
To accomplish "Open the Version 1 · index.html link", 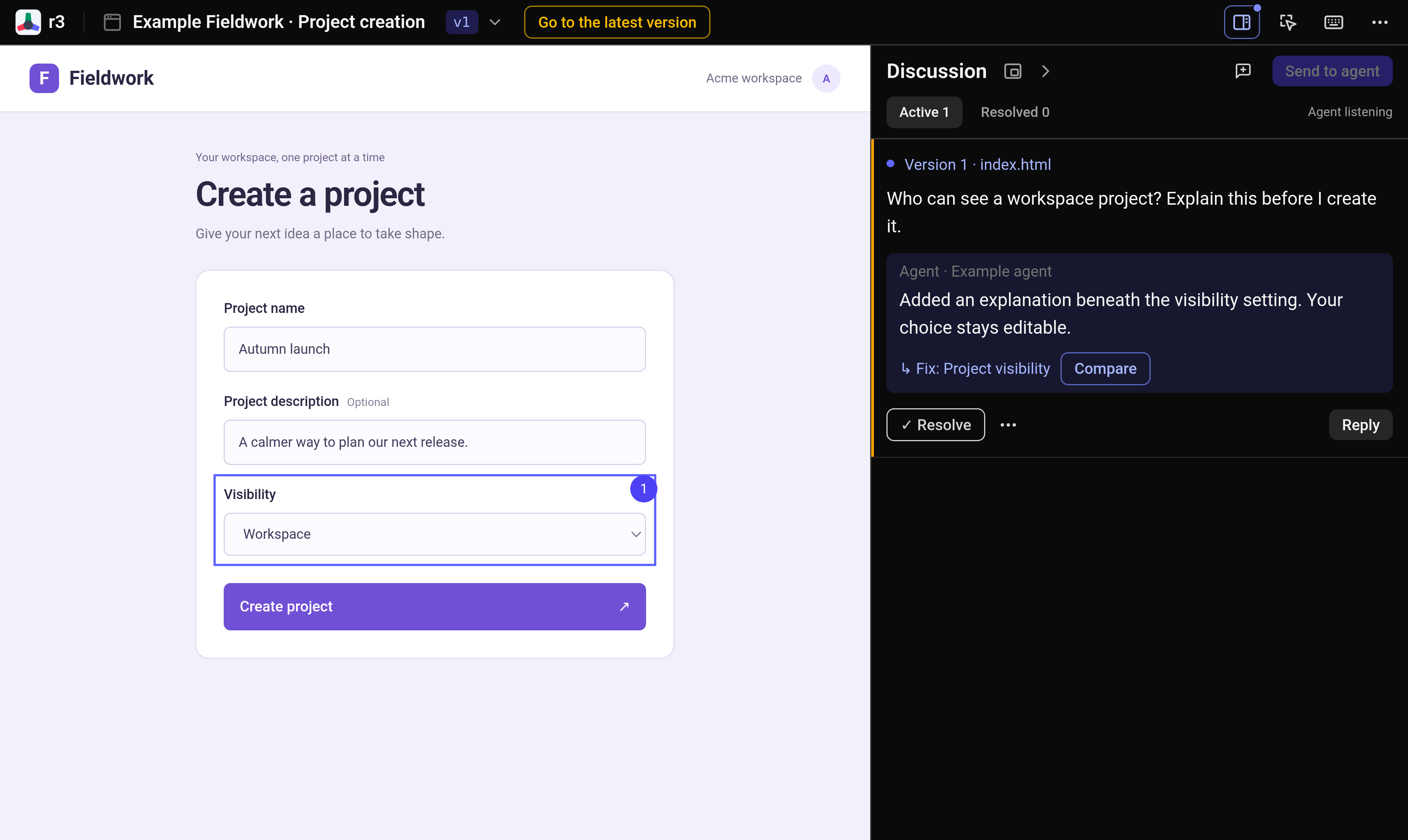I will pyautogui.click(x=977, y=164).
